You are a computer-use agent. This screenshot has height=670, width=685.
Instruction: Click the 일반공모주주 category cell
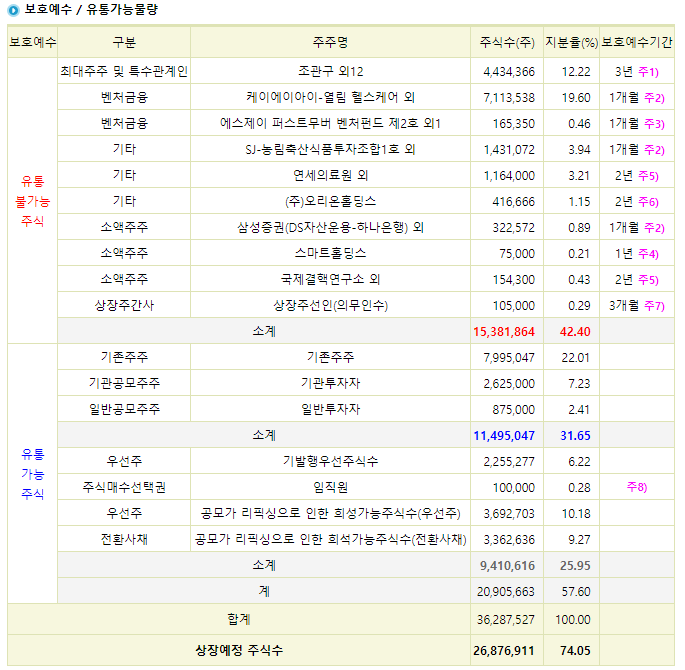click(125, 409)
